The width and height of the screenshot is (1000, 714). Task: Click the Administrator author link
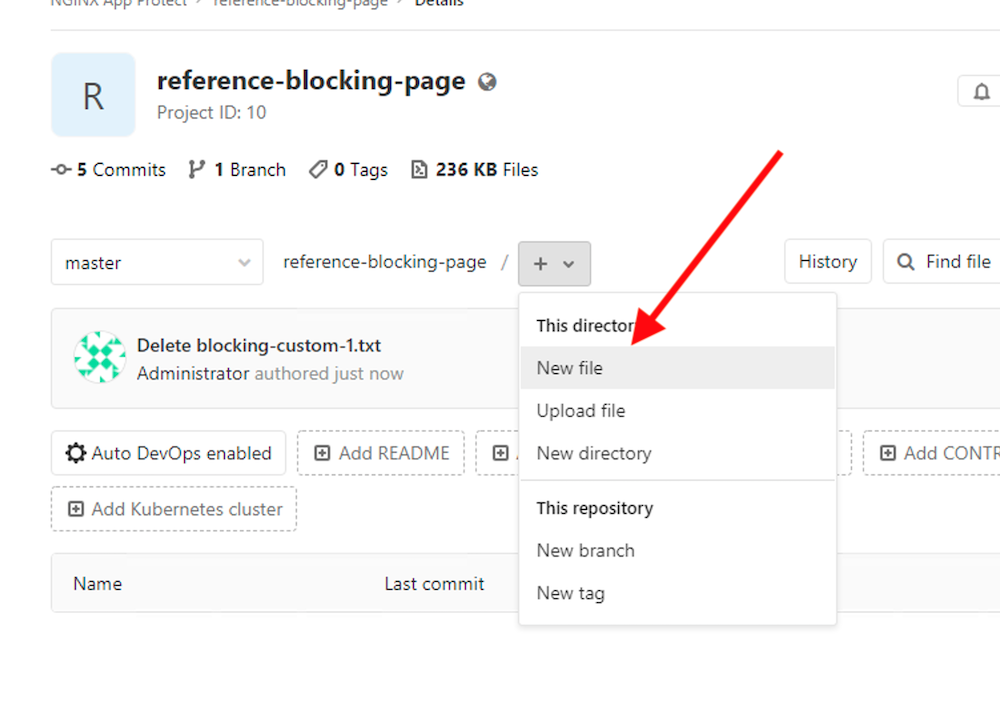(x=193, y=374)
